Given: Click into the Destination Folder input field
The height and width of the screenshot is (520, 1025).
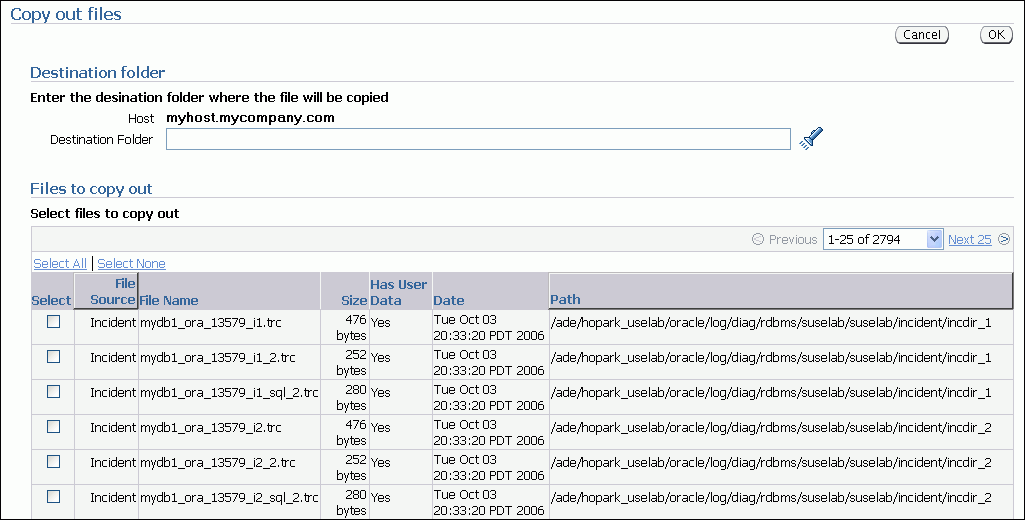Looking at the screenshot, I should 478,139.
